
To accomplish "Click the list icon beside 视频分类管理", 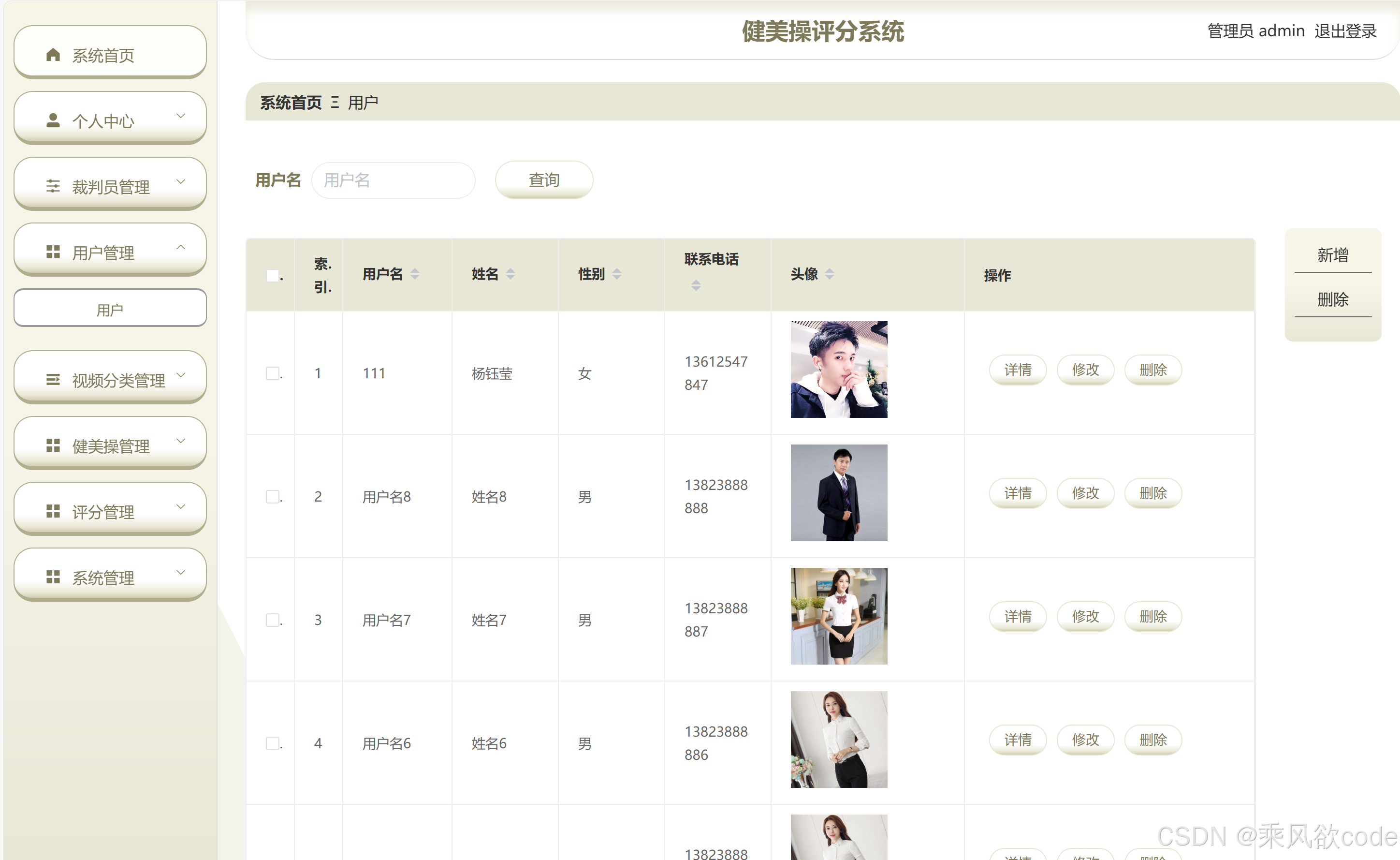I will point(53,379).
